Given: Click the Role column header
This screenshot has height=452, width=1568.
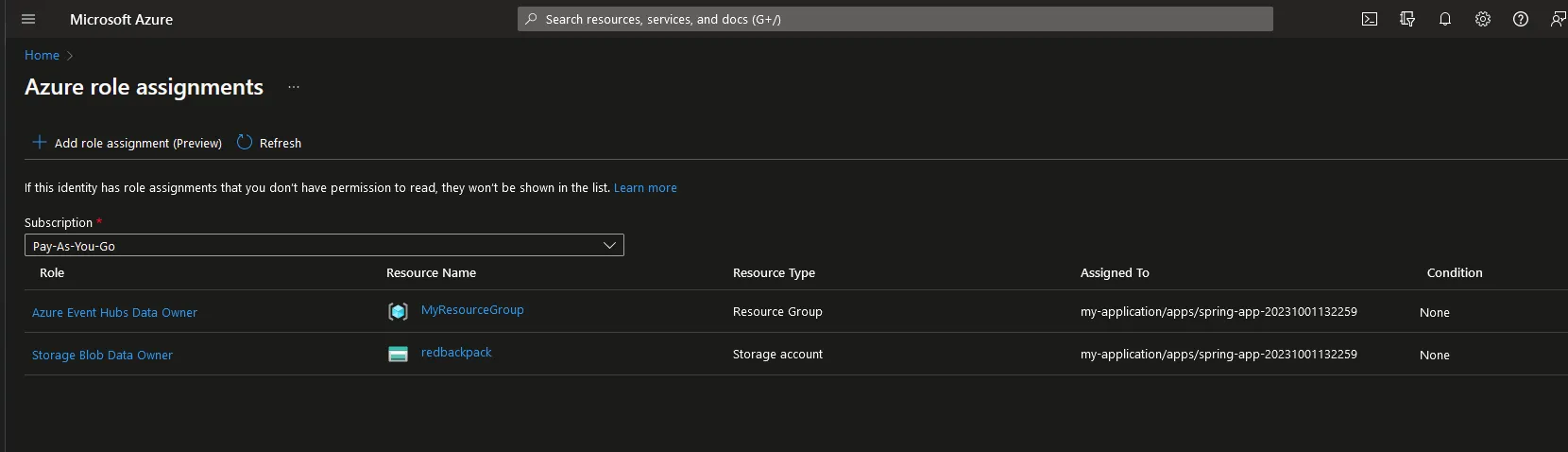Looking at the screenshot, I should [52, 272].
